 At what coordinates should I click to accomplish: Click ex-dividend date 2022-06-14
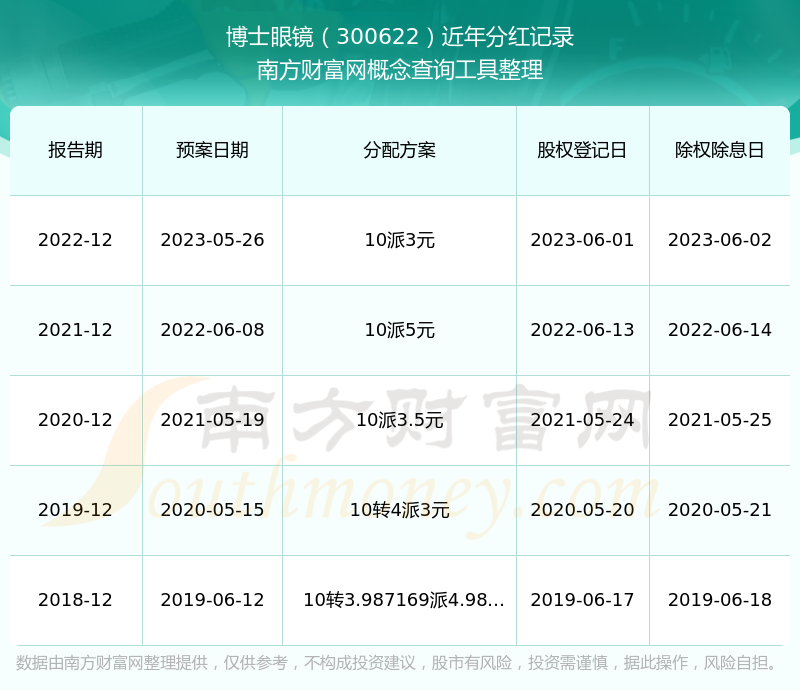coord(719,330)
